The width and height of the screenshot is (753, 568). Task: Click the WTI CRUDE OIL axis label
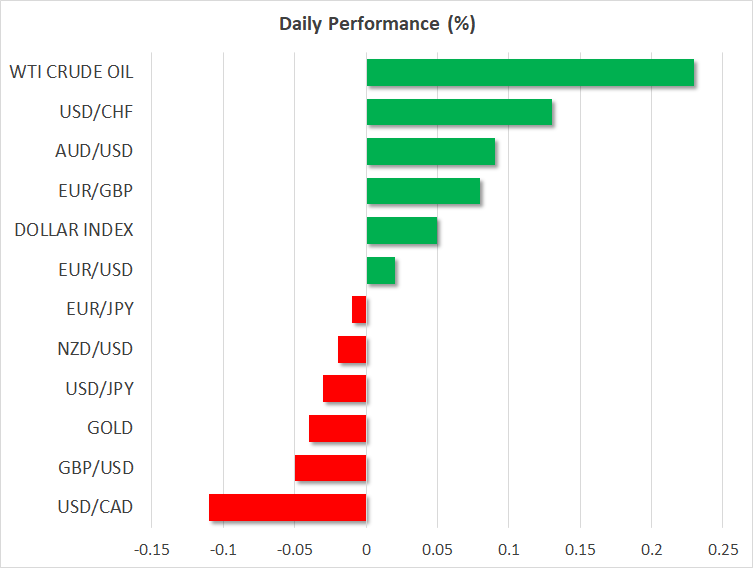[x=71, y=73]
